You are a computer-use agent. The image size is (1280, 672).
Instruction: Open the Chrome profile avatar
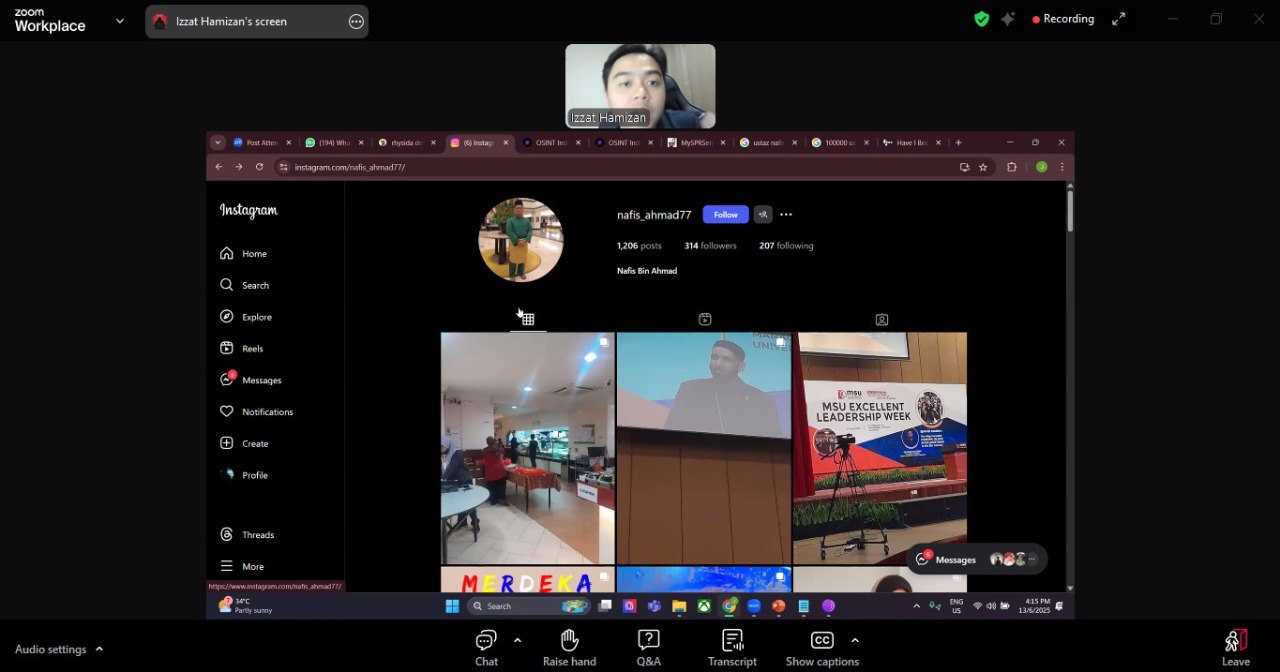pyautogui.click(x=1041, y=167)
